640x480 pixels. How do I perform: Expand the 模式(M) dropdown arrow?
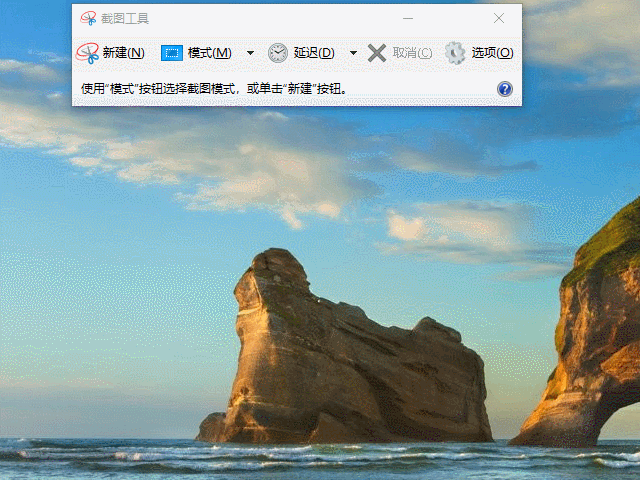pos(251,53)
